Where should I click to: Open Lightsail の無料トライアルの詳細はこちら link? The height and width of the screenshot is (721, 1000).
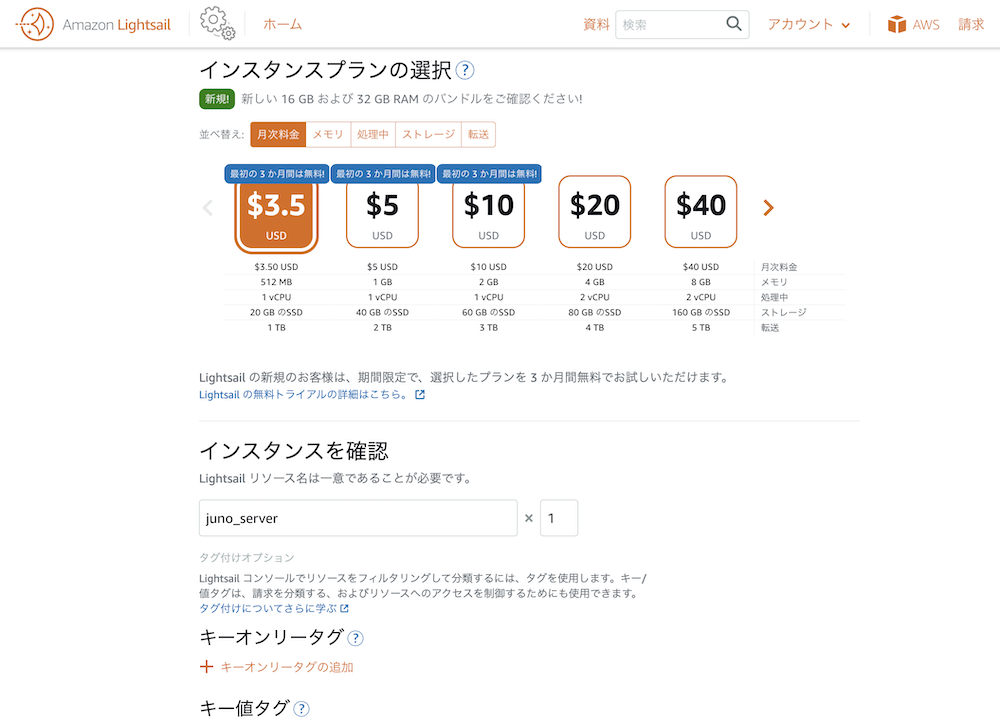coord(312,395)
